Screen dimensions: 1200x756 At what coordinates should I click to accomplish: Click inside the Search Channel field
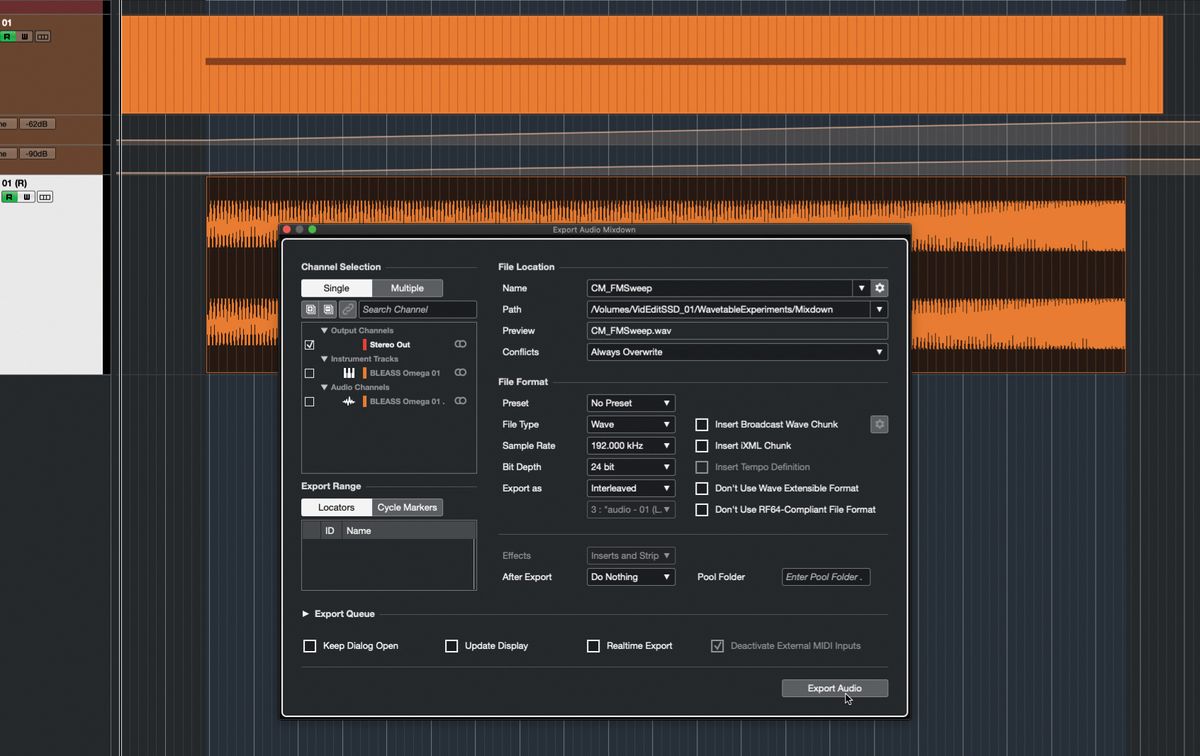418,309
